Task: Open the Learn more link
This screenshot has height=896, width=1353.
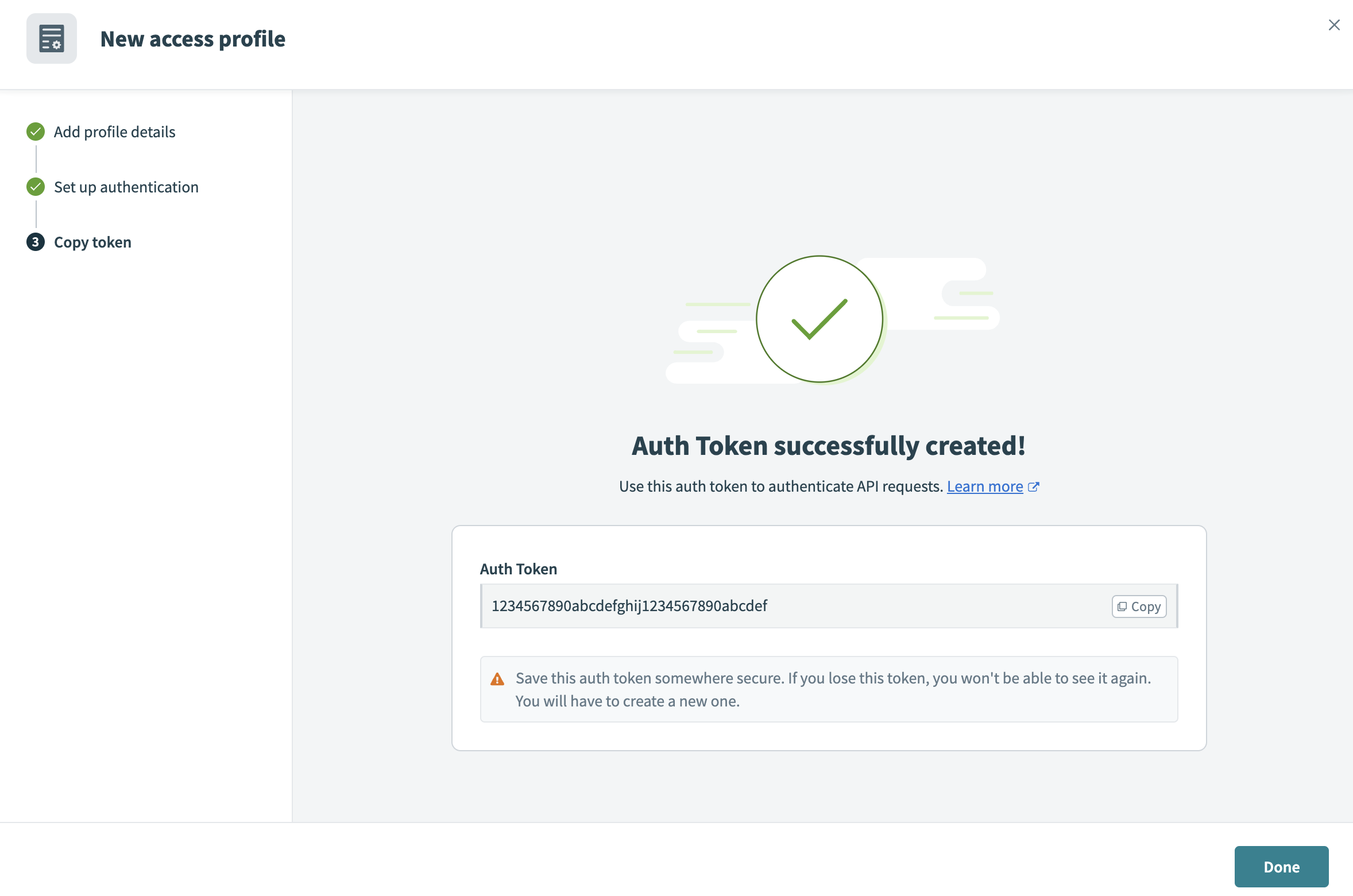Action: pyautogui.click(x=985, y=486)
